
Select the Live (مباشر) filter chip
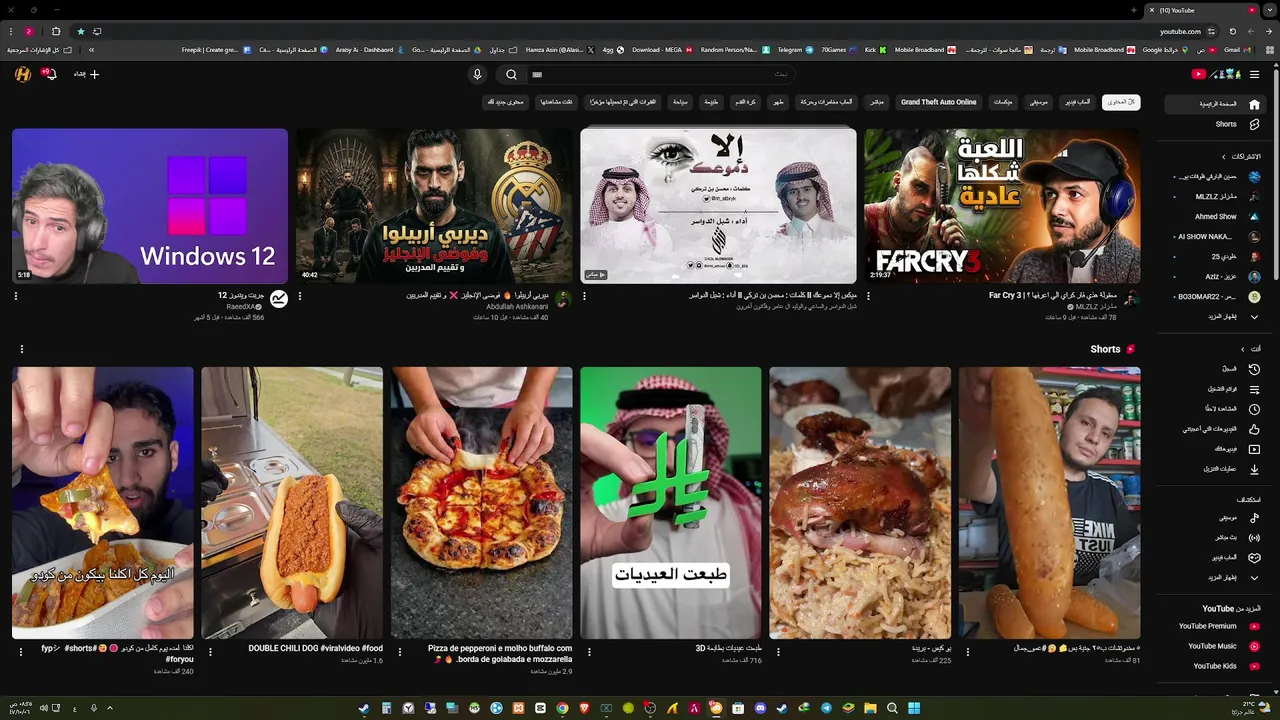click(x=877, y=102)
